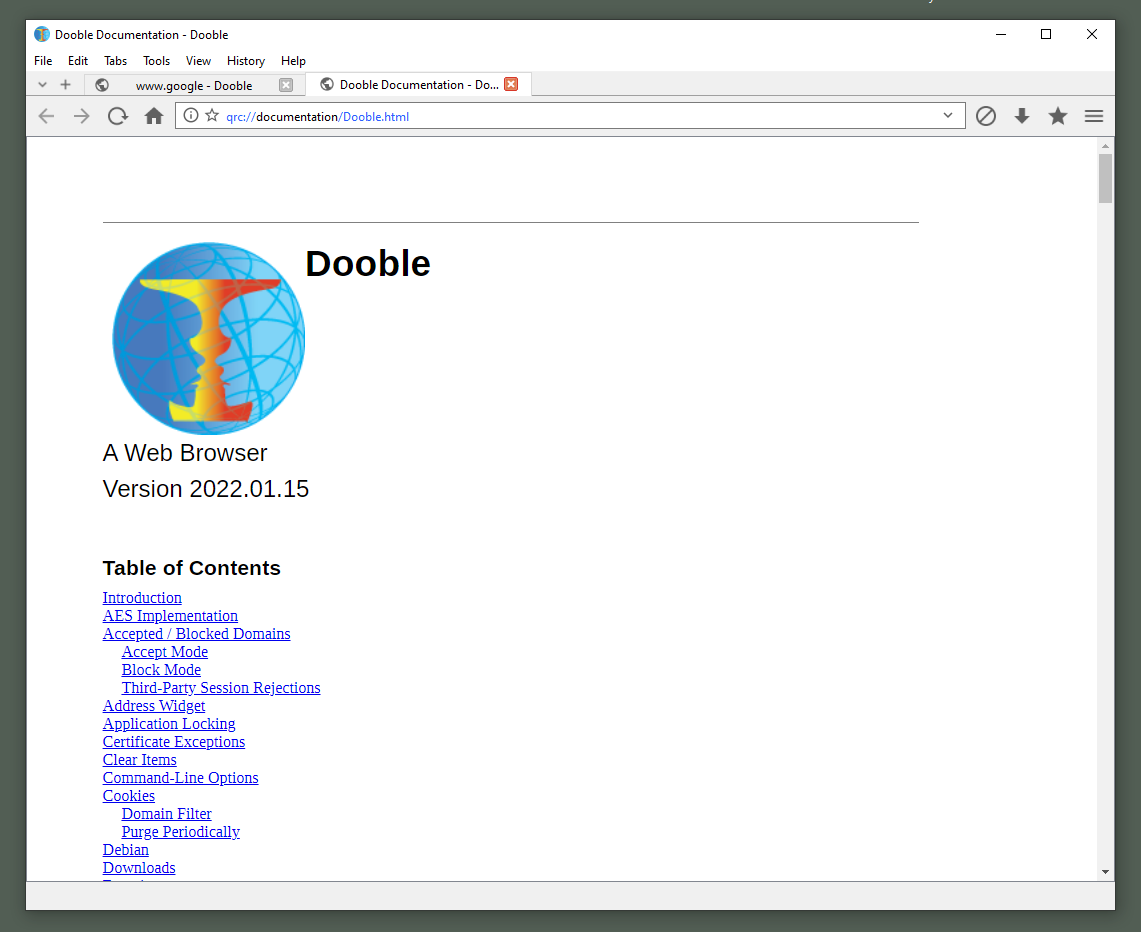1141x932 pixels.
Task: Go to Accepted / Blocked Domains section
Action: (196, 634)
